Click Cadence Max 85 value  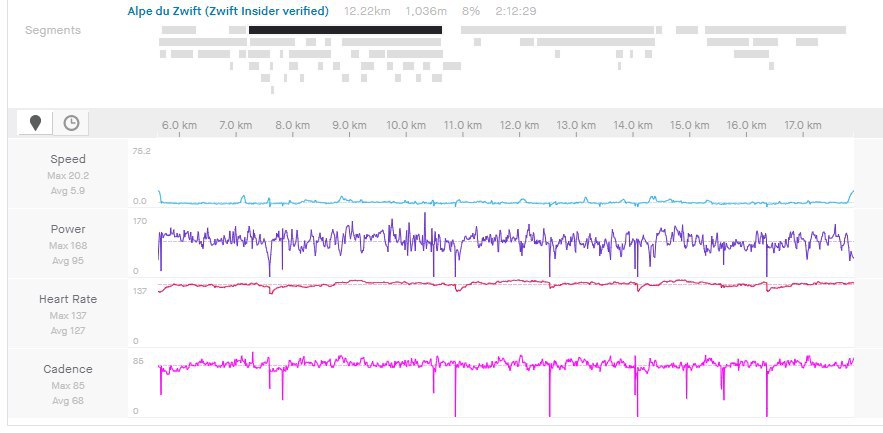tap(68, 386)
